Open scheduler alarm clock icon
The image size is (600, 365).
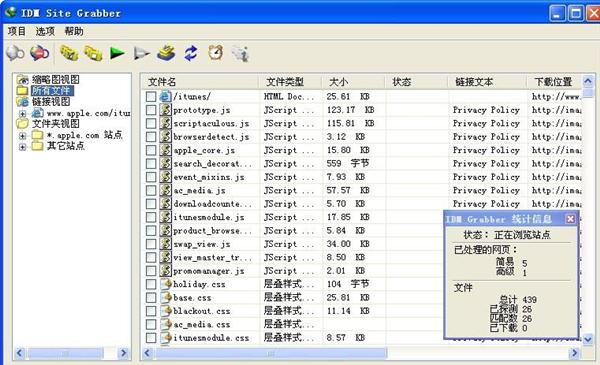215,53
